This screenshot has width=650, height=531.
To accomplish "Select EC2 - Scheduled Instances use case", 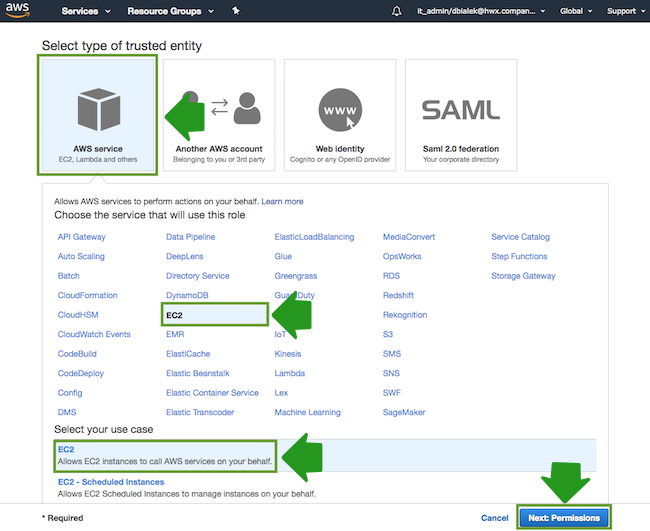I will 111,482.
